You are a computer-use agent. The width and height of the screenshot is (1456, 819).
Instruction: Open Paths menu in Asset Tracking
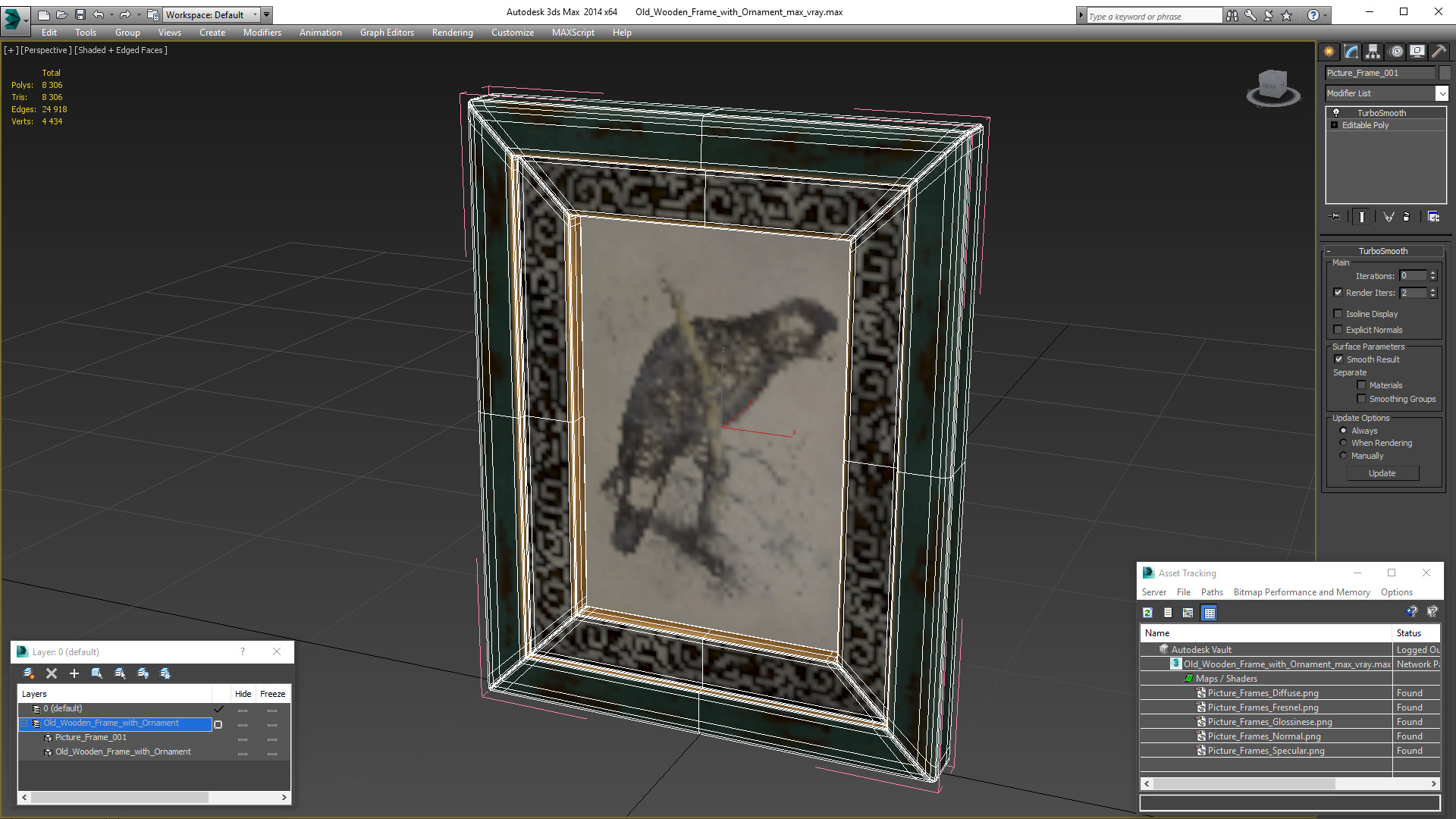(x=1212, y=592)
